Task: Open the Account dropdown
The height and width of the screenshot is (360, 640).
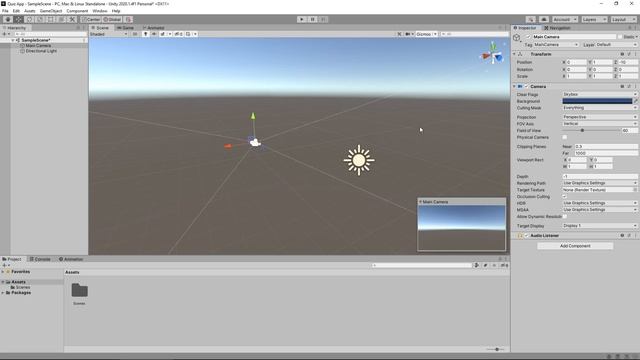Action: [x=565, y=19]
